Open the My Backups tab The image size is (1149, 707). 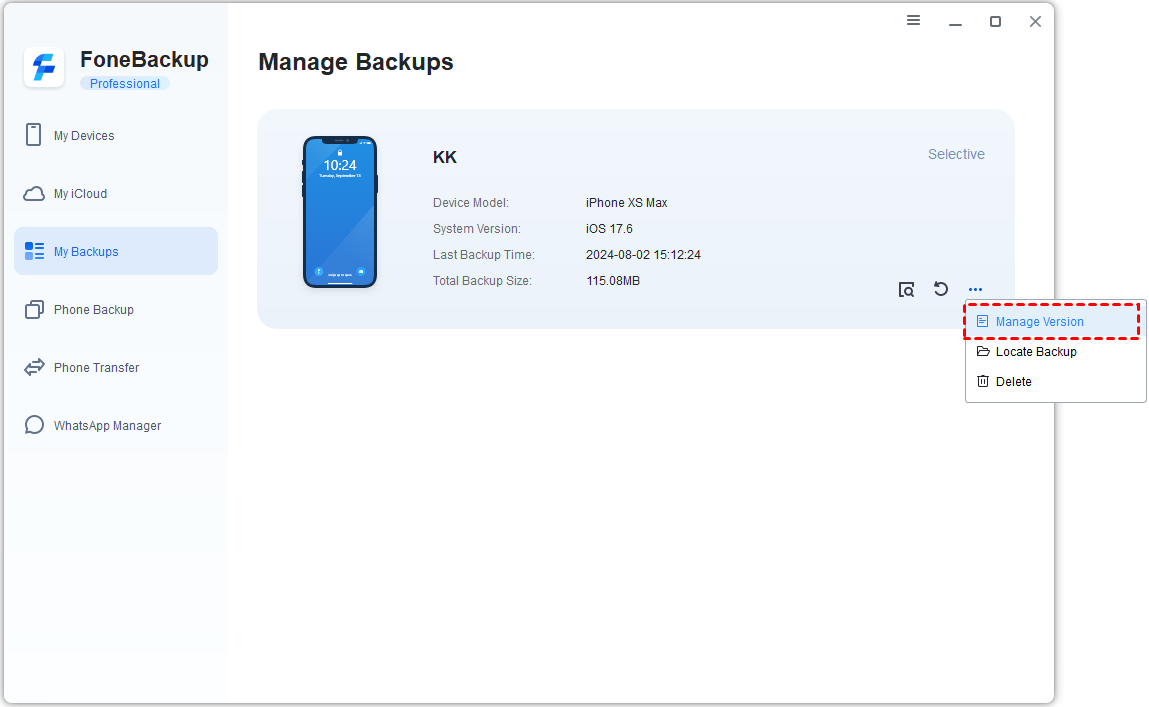click(x=116, y=251)
